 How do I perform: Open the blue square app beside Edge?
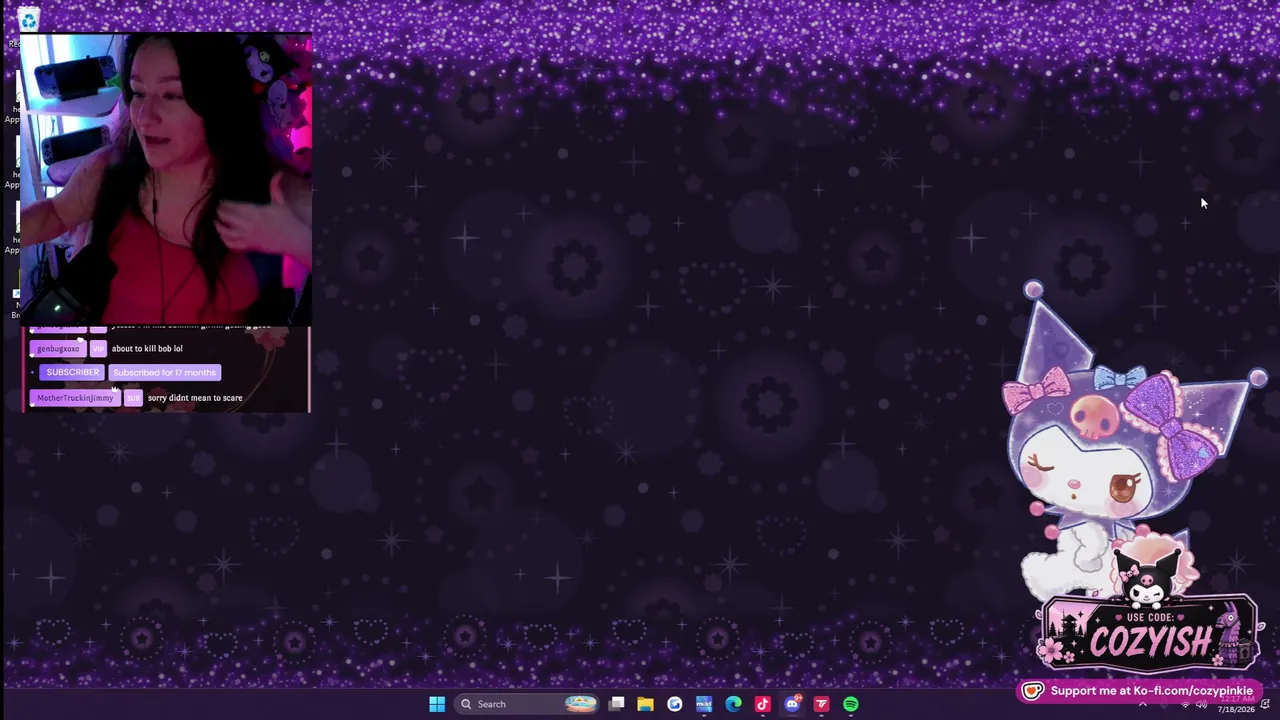pyautogui.click(x=704, y=704)
